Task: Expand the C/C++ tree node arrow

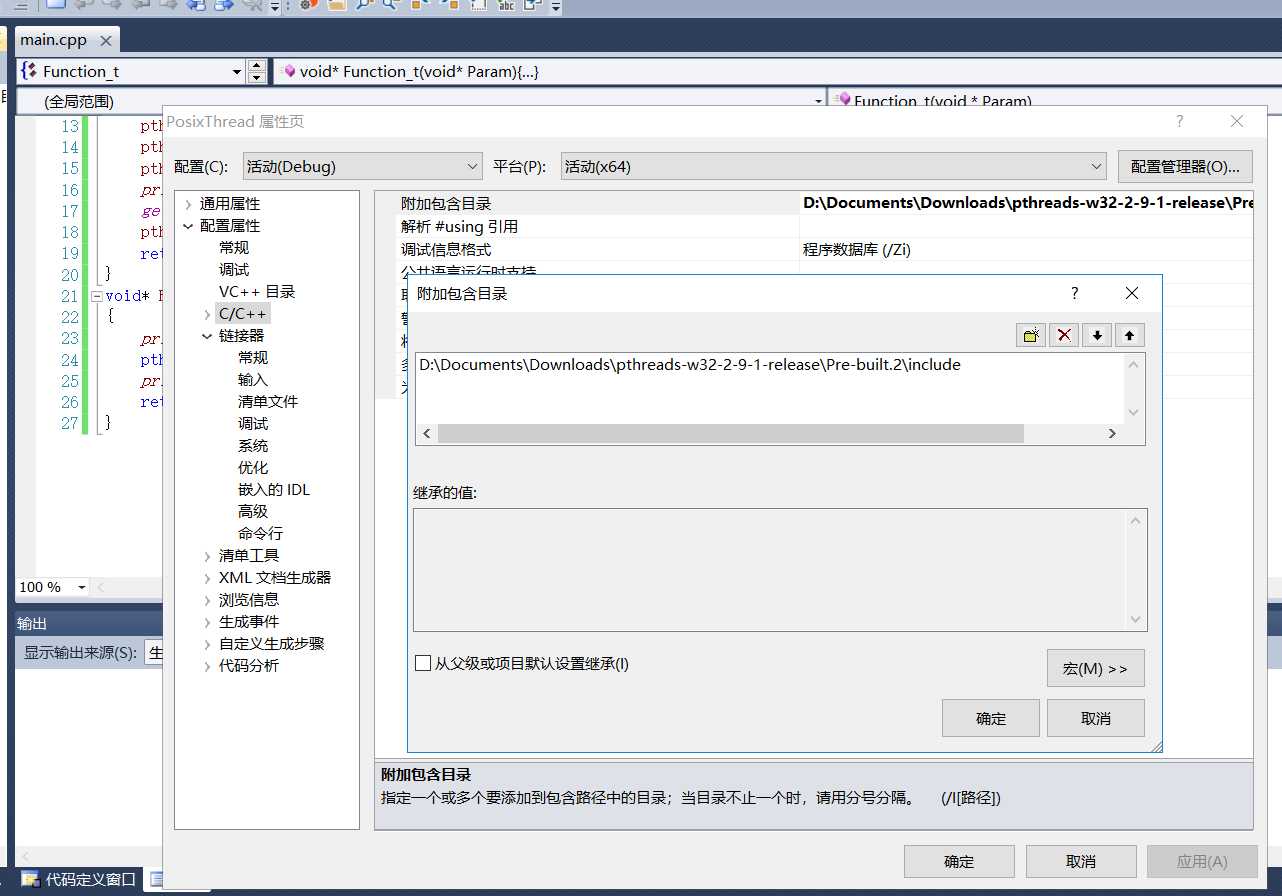Action: [207, 314]
